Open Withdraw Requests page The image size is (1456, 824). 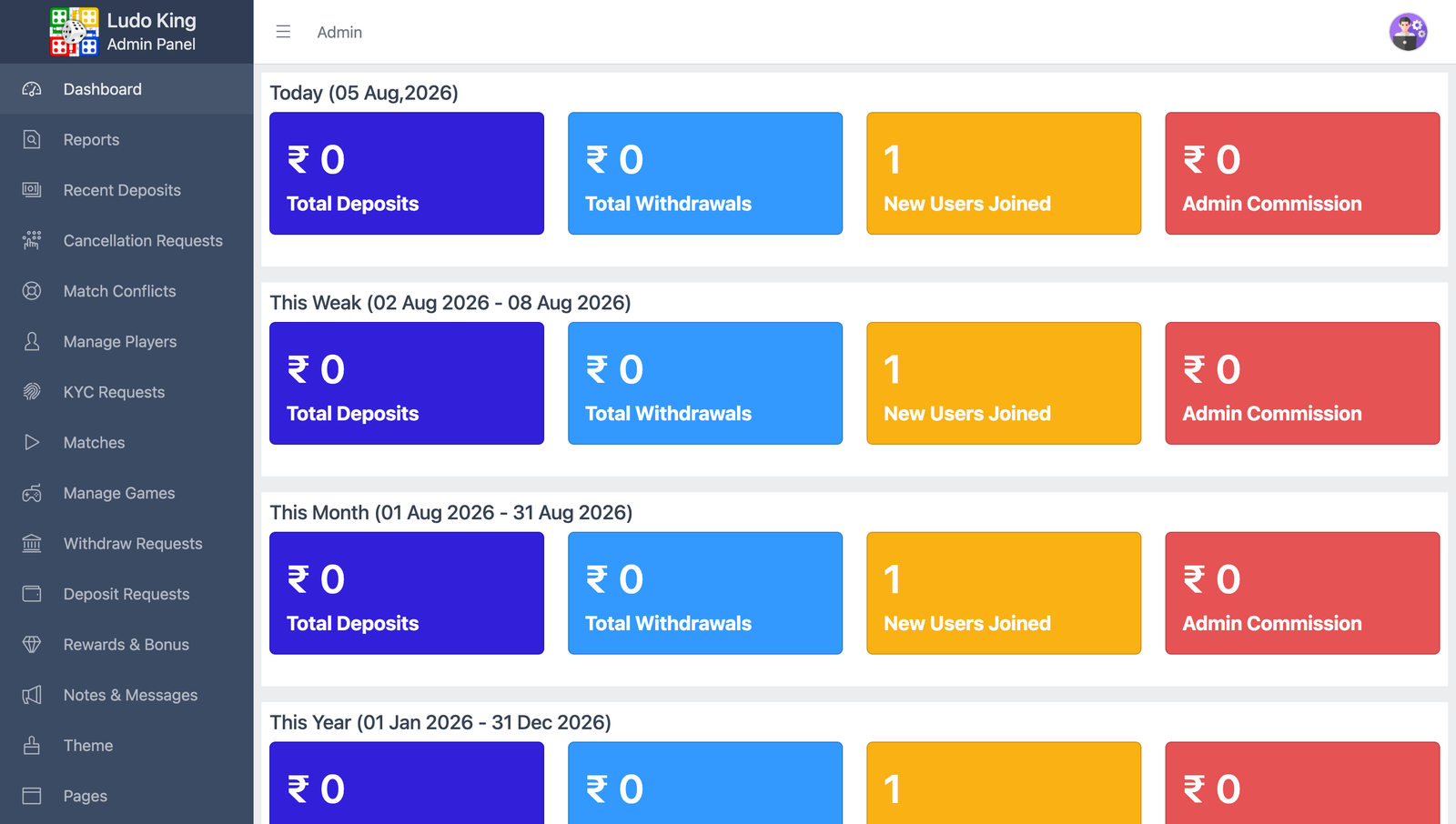coord(126,543)
